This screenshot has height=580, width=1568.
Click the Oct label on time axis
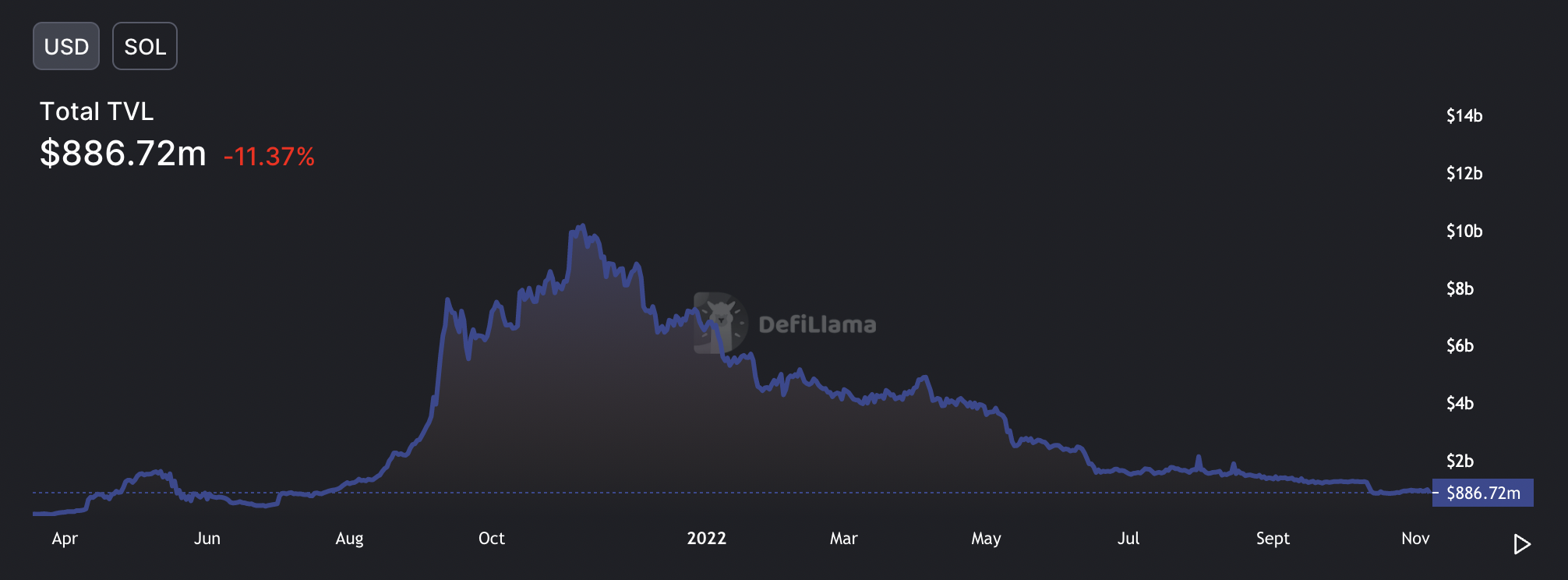click(x=491, y=539)
